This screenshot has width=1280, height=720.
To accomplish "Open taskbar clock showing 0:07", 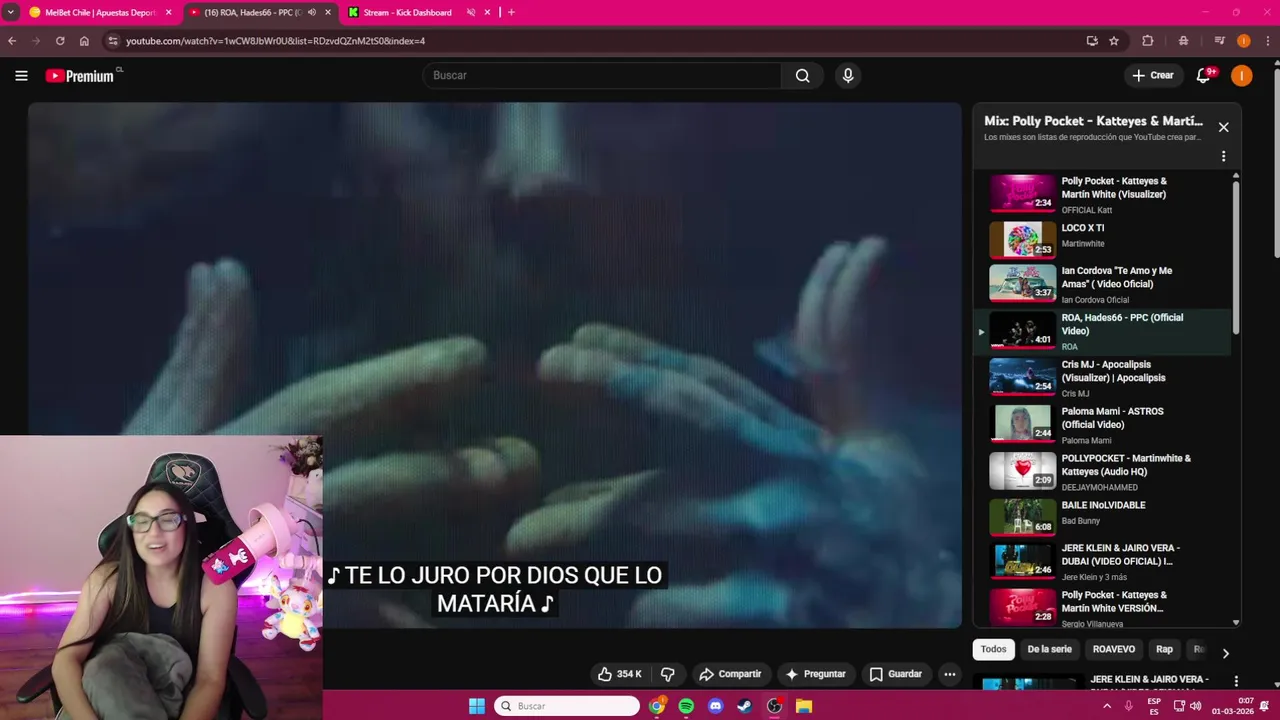I will click(x=1232, y=706).
